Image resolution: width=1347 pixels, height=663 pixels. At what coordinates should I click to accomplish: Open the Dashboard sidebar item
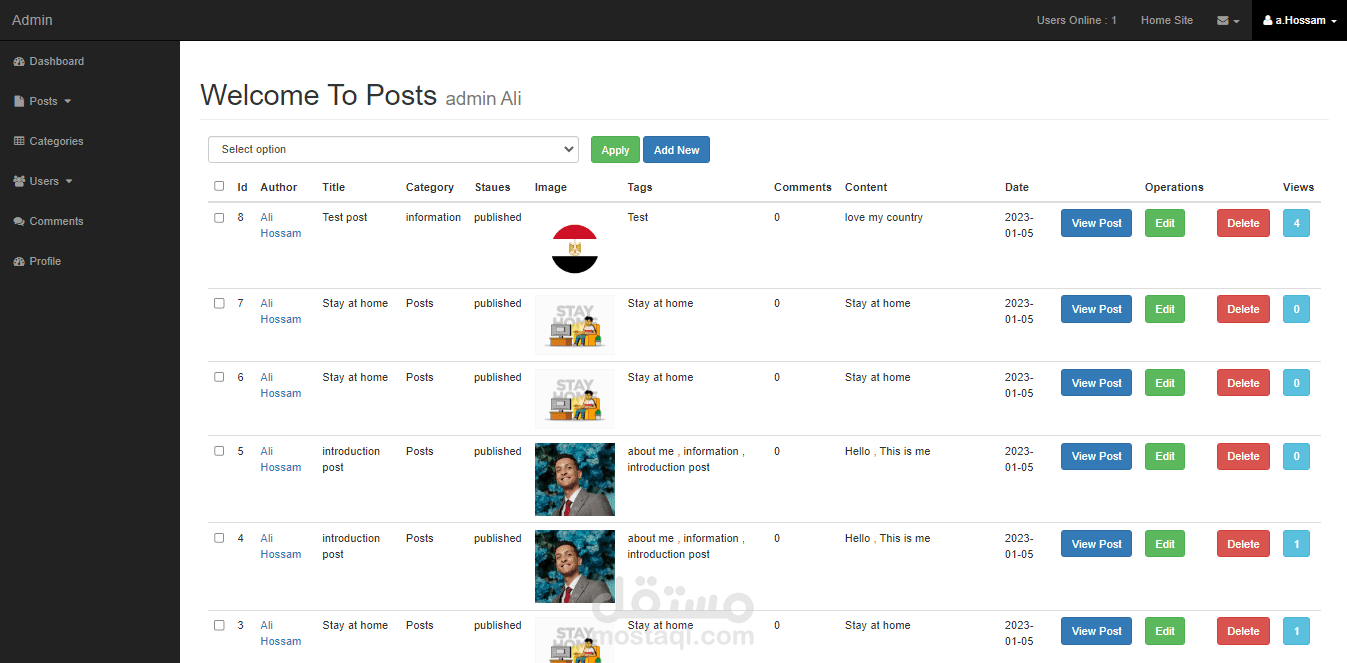pyautogui.click(x=49, y=61)
